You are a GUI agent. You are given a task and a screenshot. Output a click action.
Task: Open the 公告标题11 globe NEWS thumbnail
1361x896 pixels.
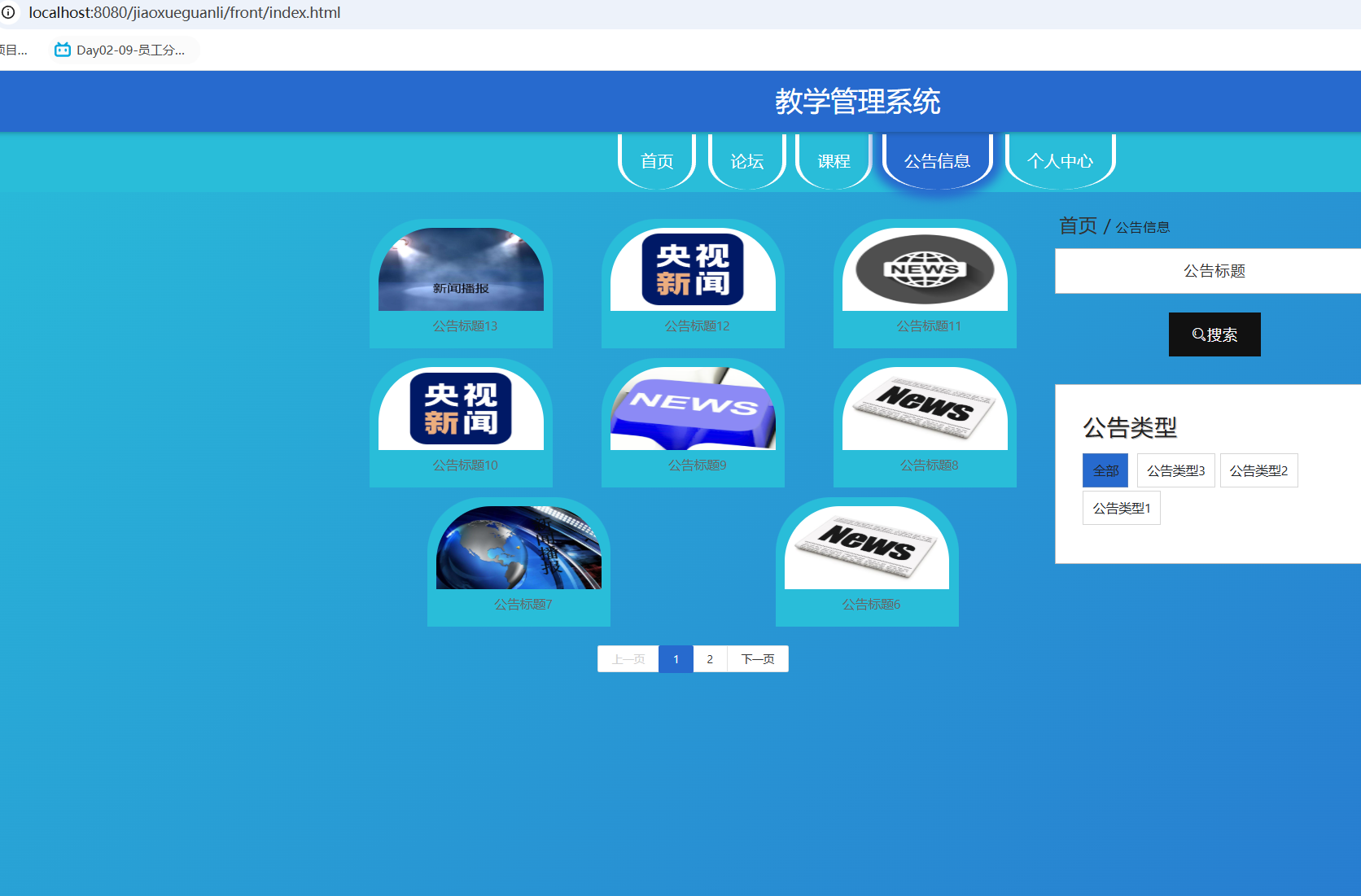[x=925, y=269]
